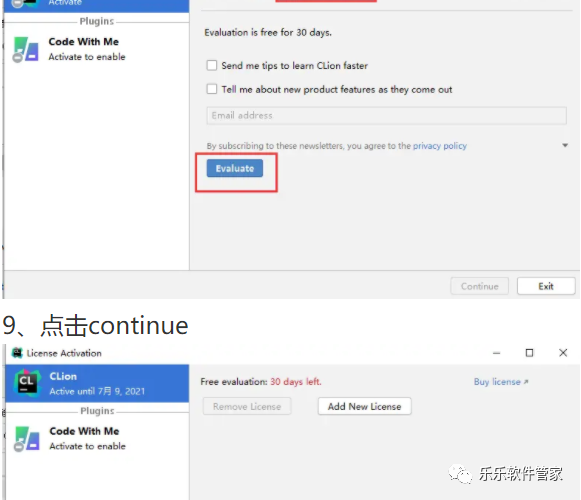This screenshot has width=581, height=500.
Task: Select CLion Active until 7月 9, 2021 text
Action: click(x=97, y=384)
